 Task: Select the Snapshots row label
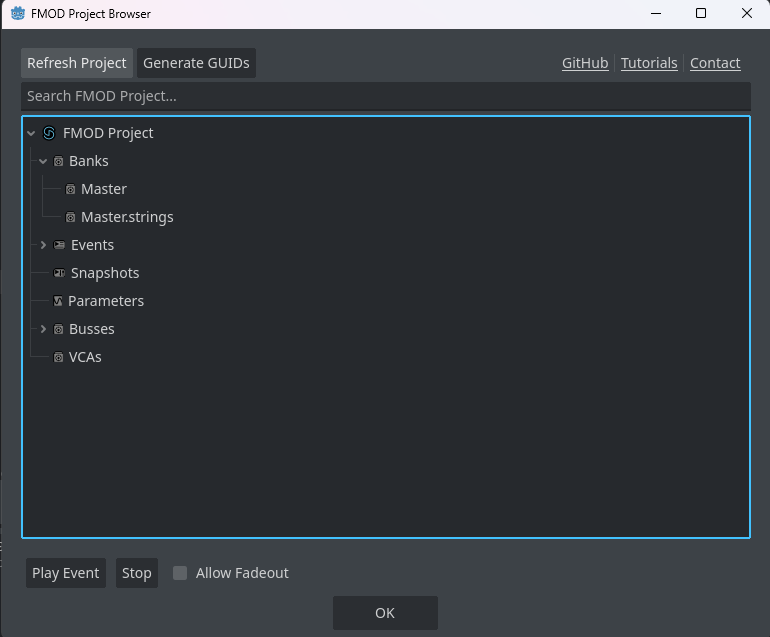point(105,273)
